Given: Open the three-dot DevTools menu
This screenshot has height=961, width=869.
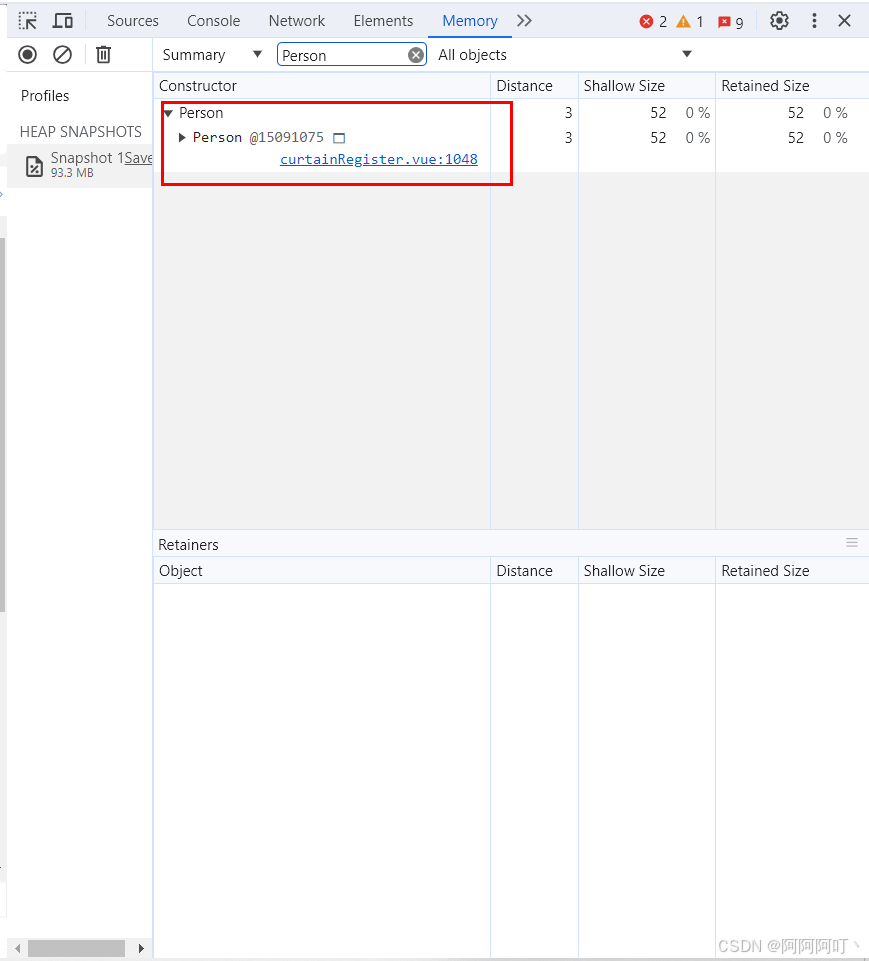Looking at the screenshot, I should 815,20.
